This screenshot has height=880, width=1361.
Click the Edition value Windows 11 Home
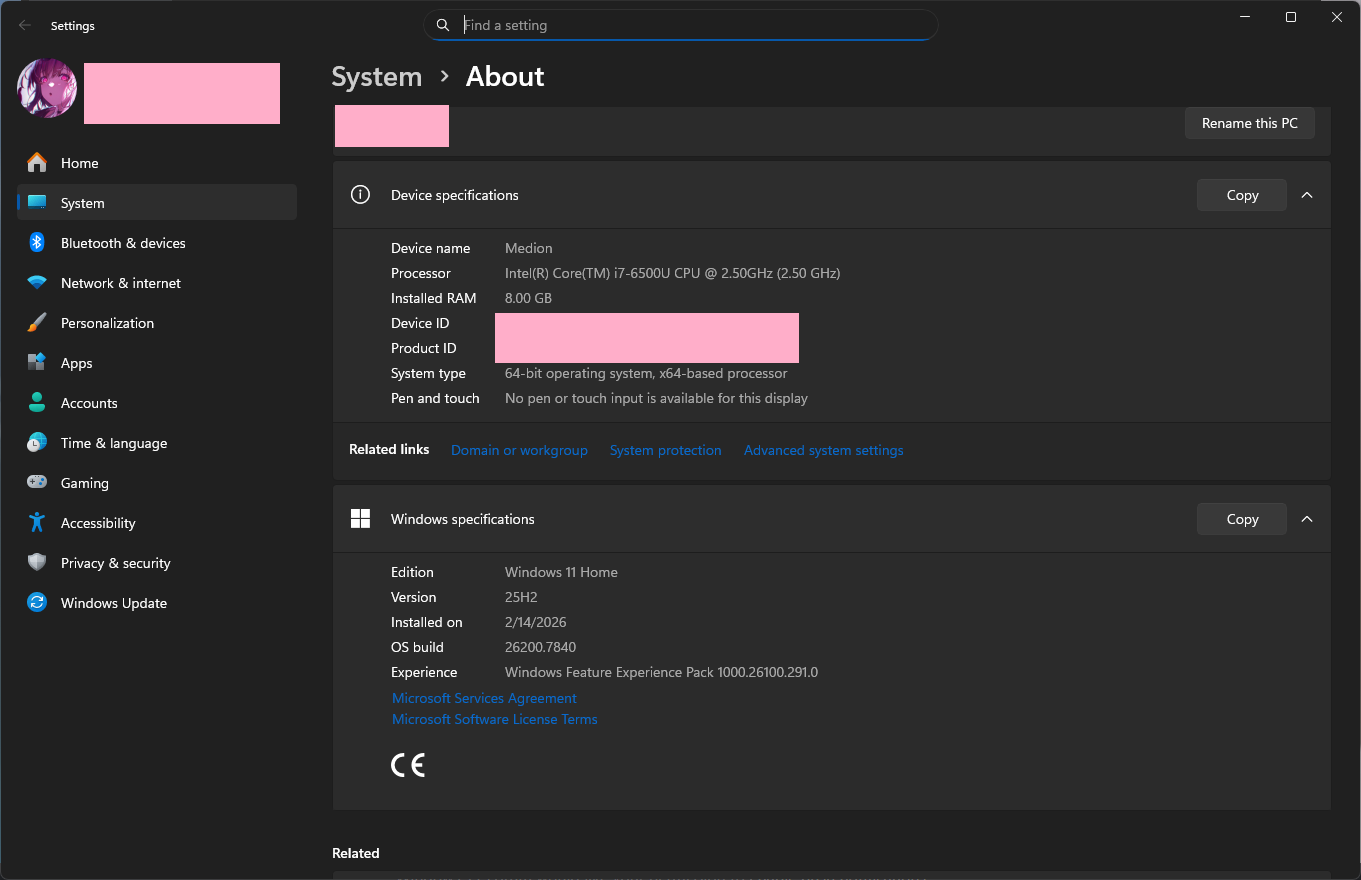coord(561,572)
